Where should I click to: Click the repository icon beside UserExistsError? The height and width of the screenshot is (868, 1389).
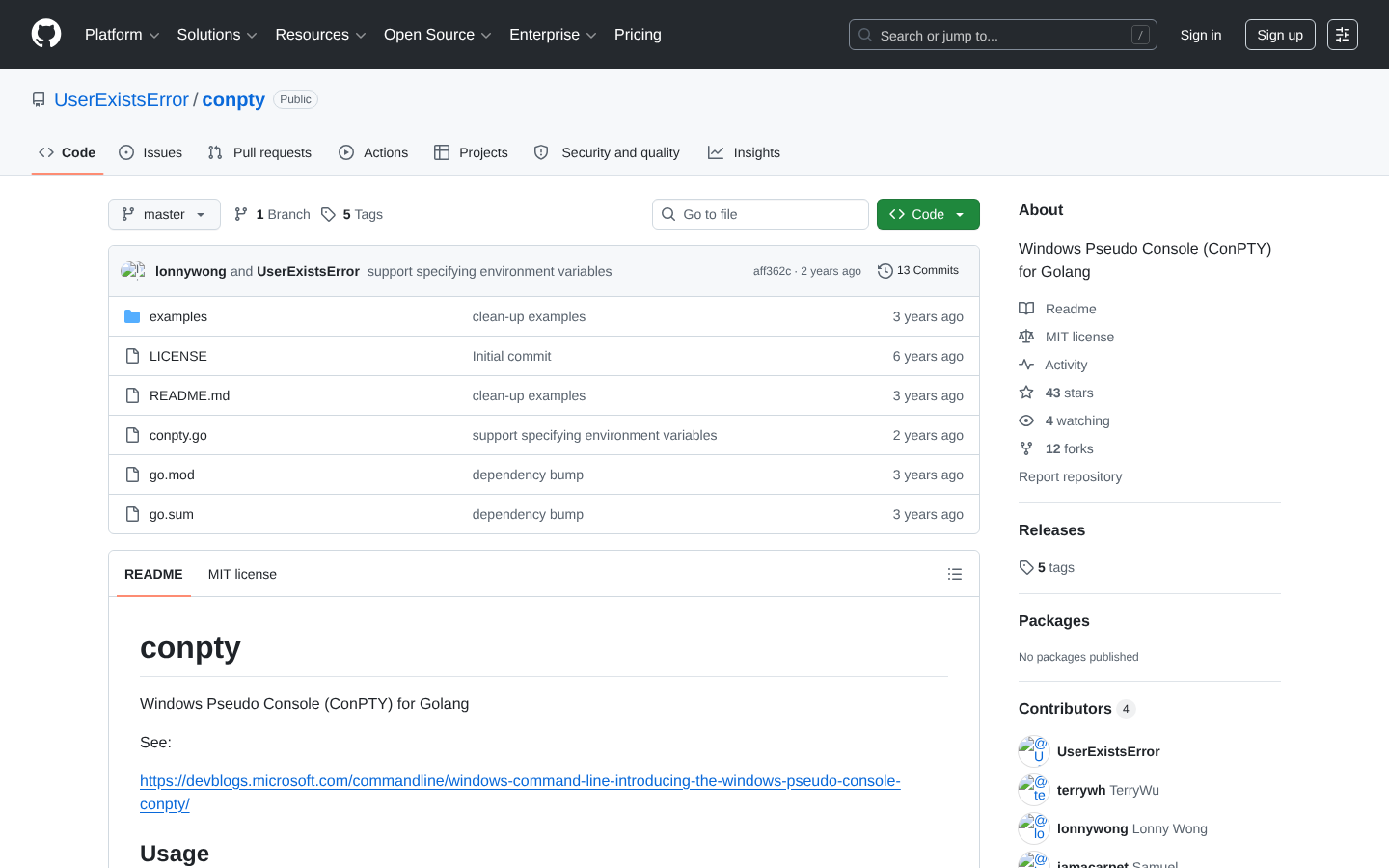pos(39,99)
